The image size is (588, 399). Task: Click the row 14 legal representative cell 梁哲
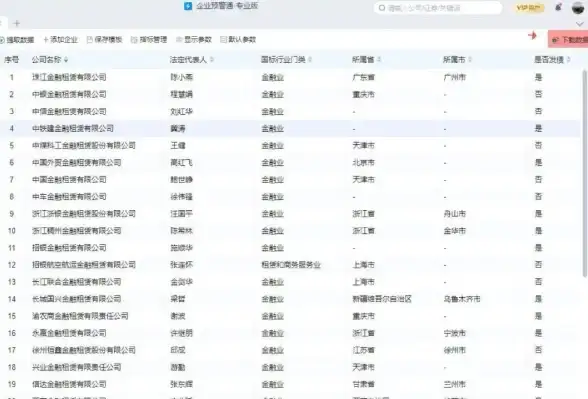(178, 299)
